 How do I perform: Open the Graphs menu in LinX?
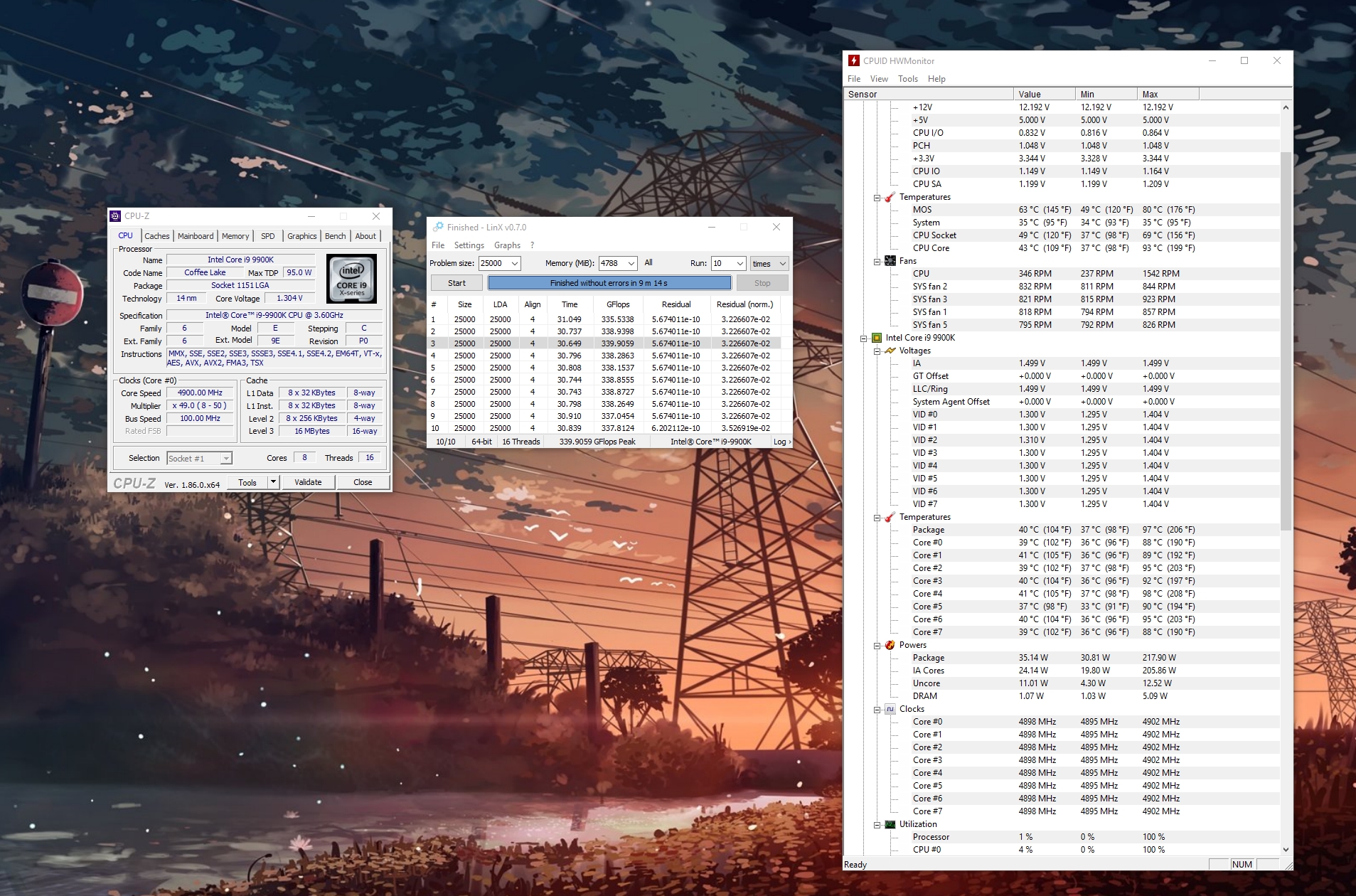click(x=507, y=245)
